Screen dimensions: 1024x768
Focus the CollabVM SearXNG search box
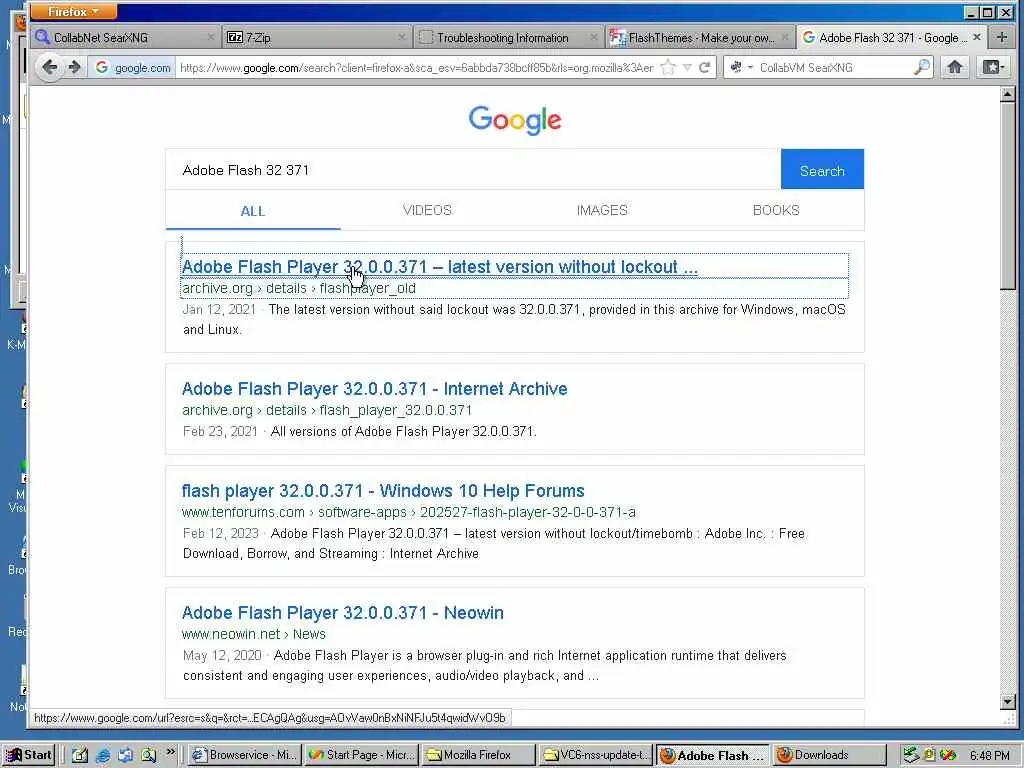pos(833,67)
